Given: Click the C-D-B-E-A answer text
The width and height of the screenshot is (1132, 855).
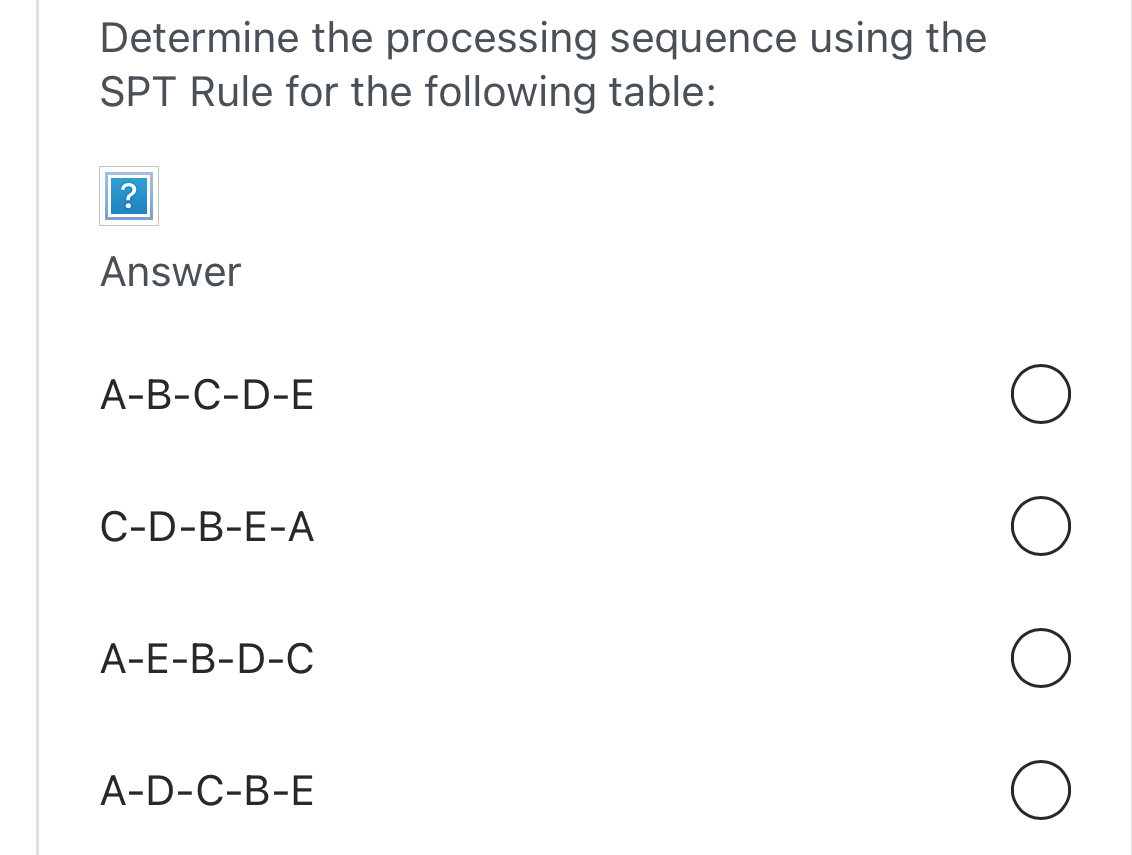Looking at the screenshot, I should (206, 526).
